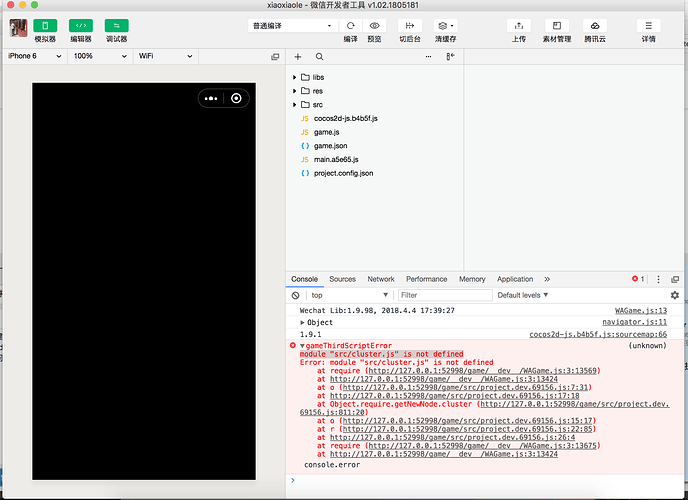Click the add new file plus icon
The height and width of the screenshot is (500, 688).
pos(298,57)
